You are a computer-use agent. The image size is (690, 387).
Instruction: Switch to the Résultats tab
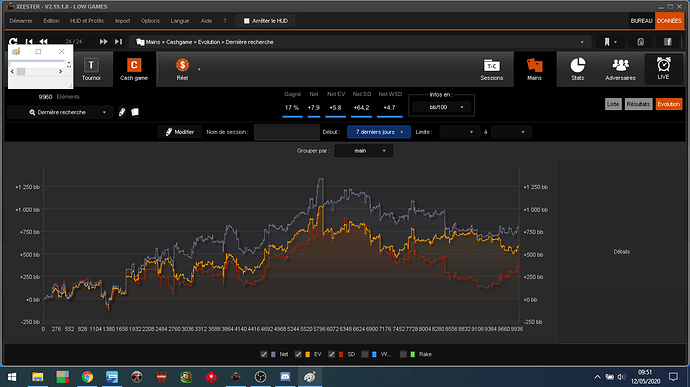[638, 104]
